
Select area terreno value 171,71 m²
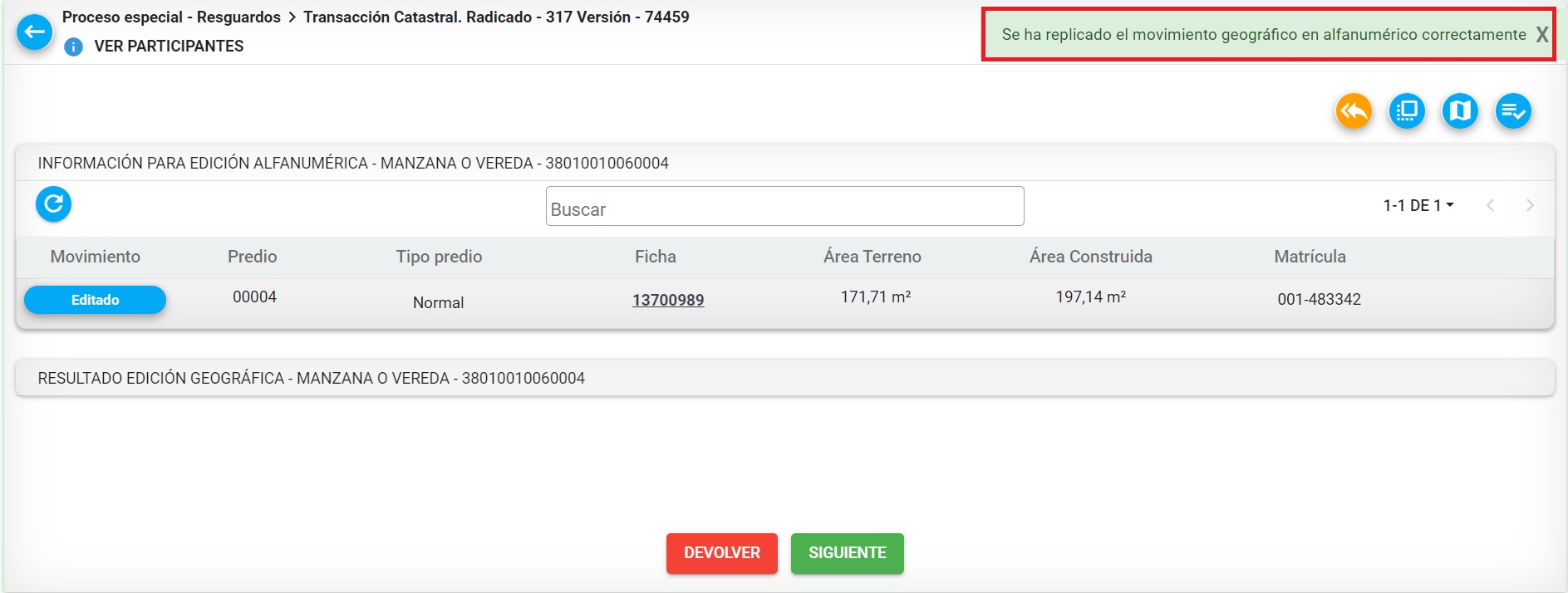[x=875, y=296]
